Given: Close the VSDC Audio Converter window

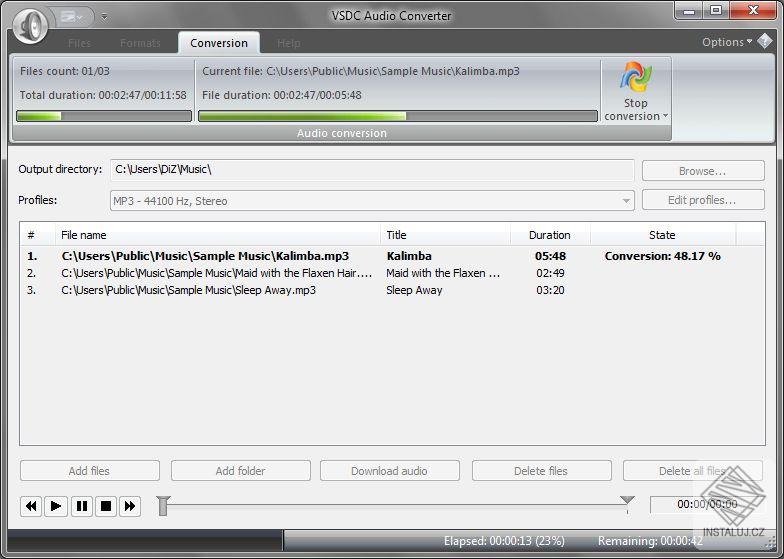Looking at the screenshot, I should (754, 10).
